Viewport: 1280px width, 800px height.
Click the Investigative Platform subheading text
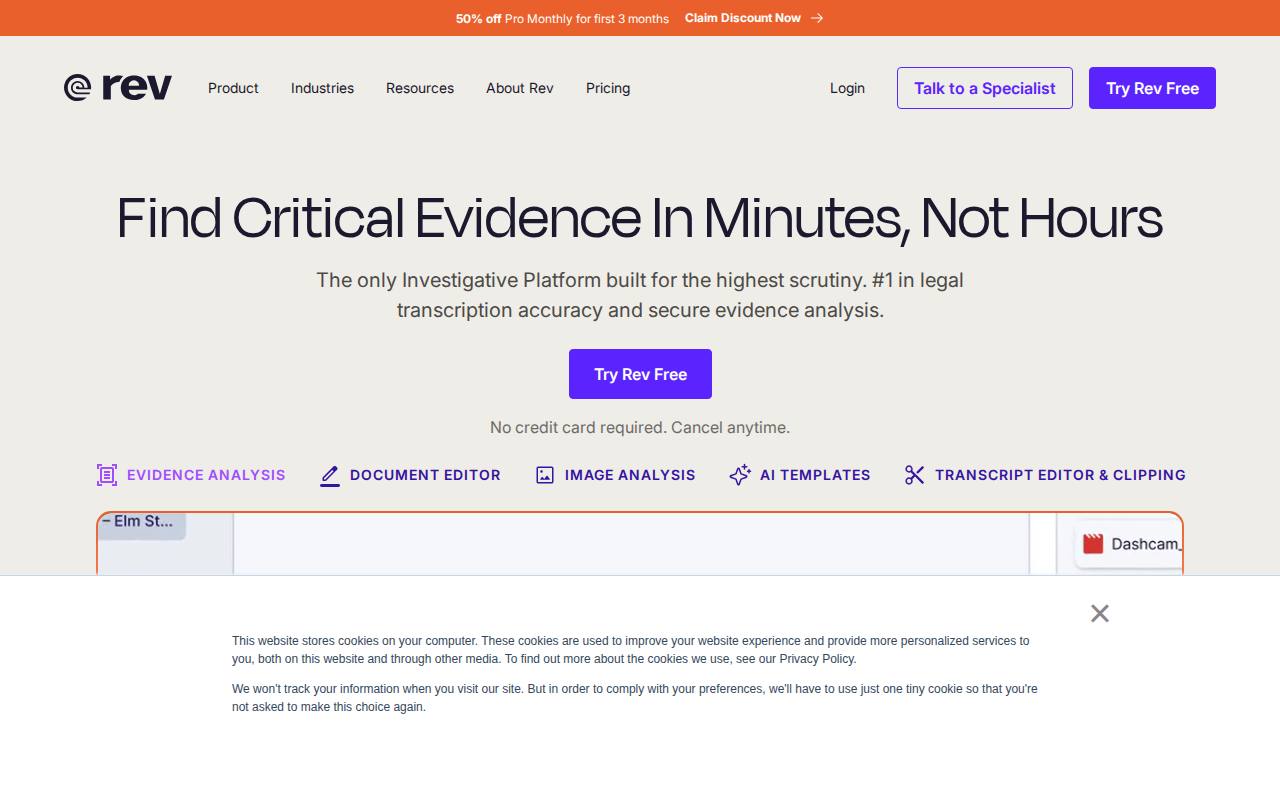point(640,295)
